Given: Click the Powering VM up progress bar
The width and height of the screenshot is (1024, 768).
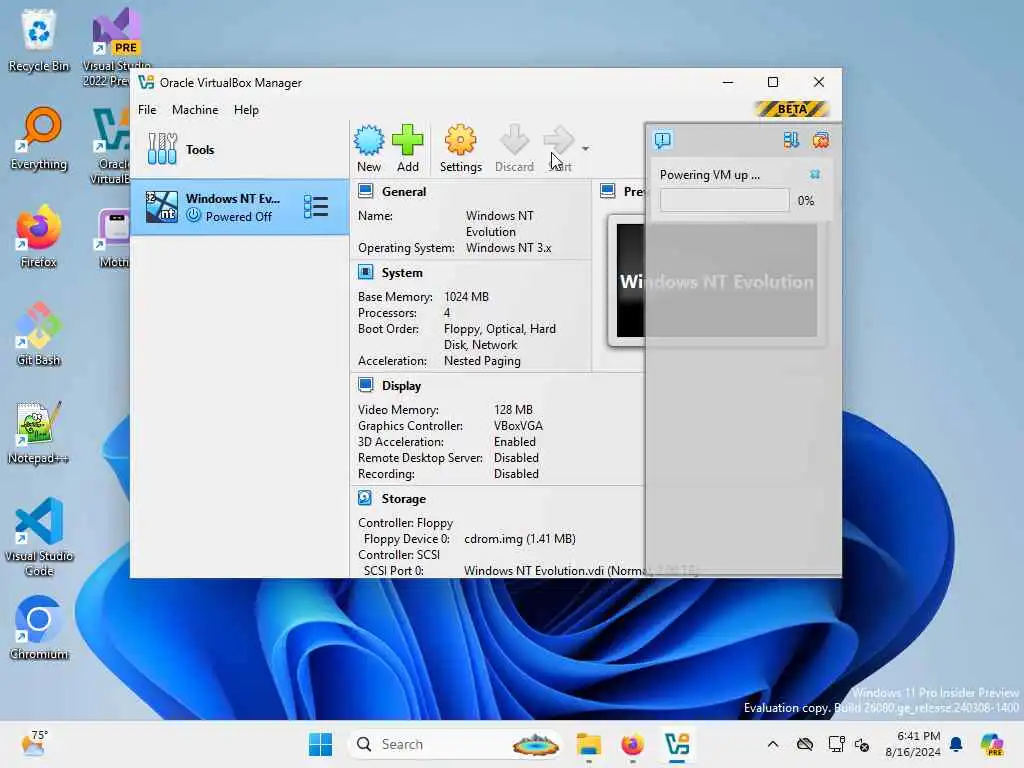Looking at the screenshot, I should pos(724,200).
